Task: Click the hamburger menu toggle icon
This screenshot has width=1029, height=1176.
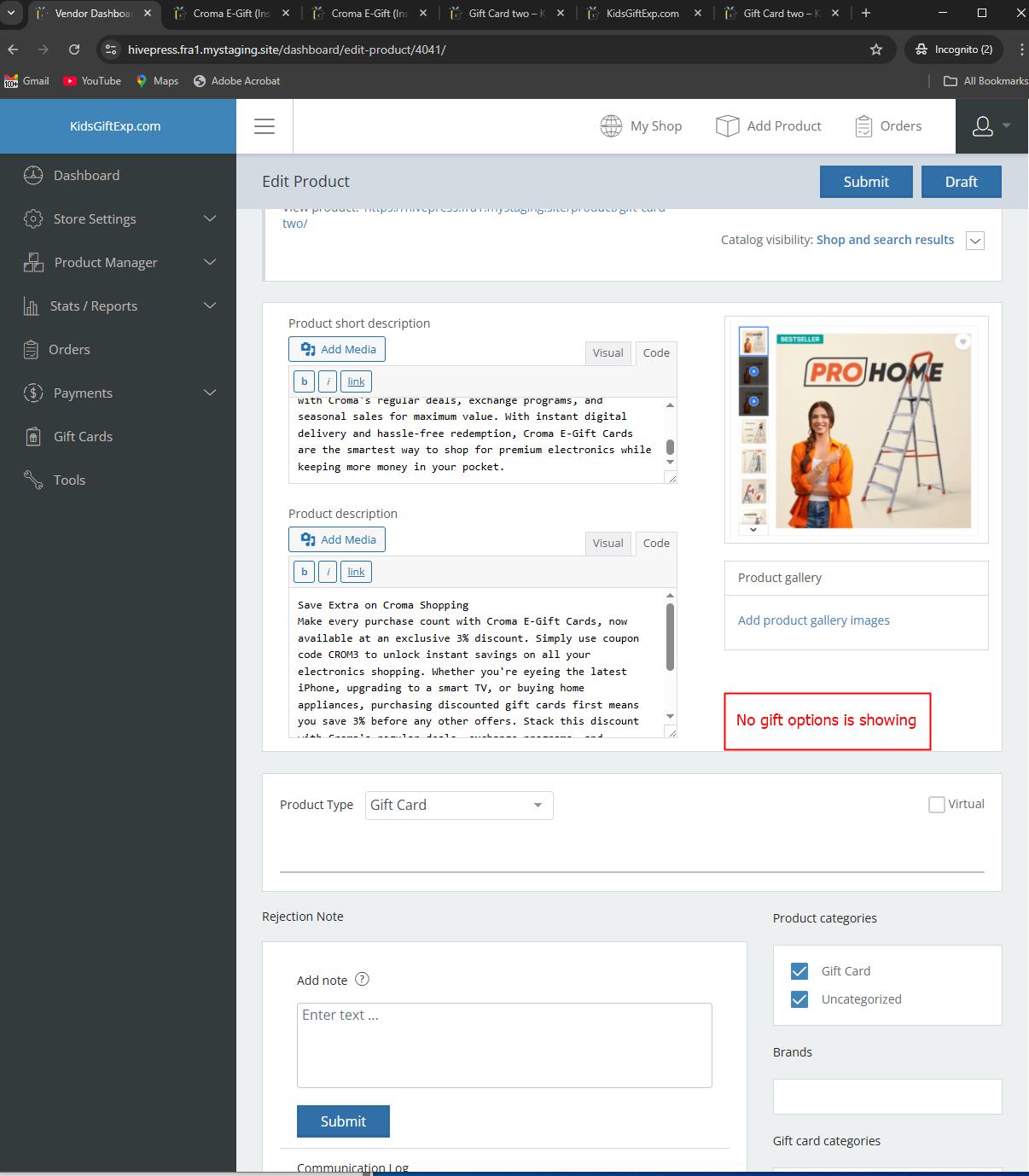Action: (265, 126)
